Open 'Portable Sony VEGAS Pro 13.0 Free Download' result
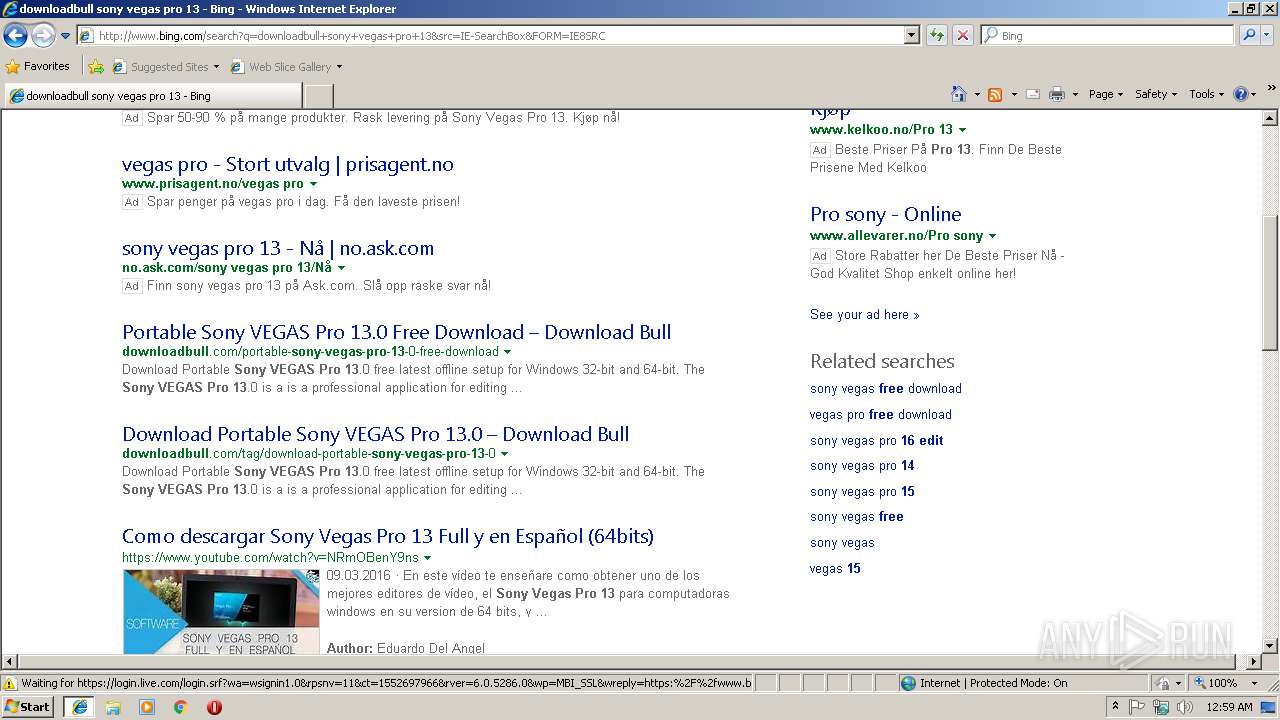Screen dimensions: 1280x720 tap(396, 332)
